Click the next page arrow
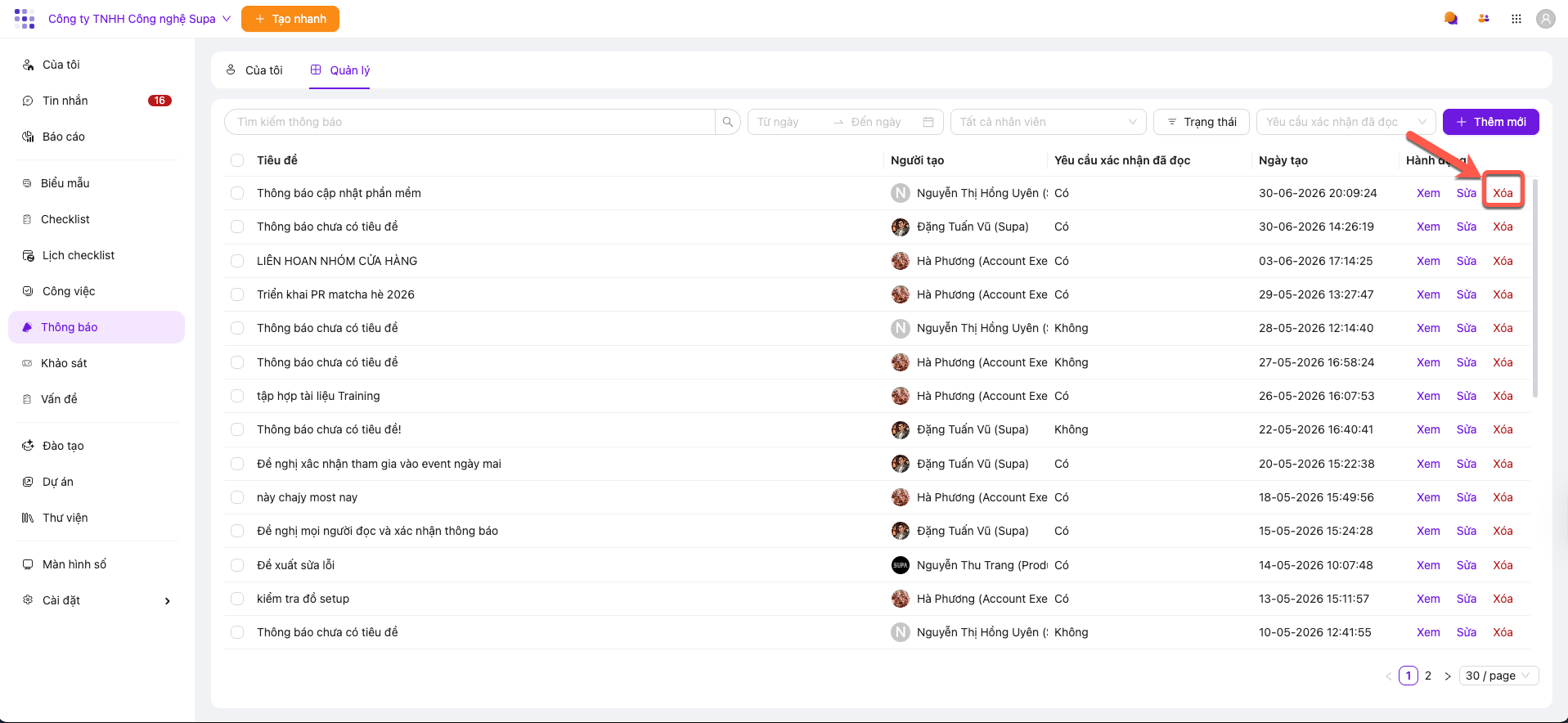This screenshot has height=723, width=1568. coord(1448,676)
